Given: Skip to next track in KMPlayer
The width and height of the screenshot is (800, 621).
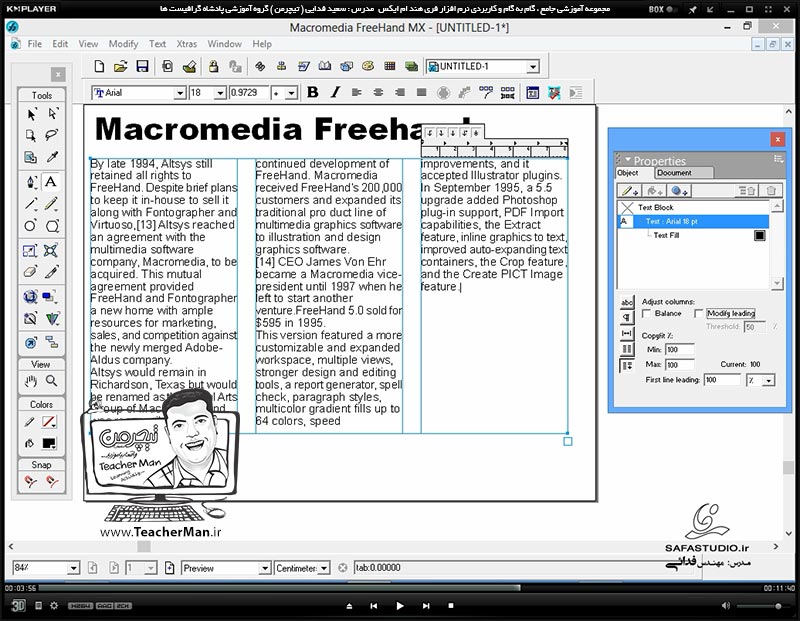Looking at the screenshot, I should (426, 606).
